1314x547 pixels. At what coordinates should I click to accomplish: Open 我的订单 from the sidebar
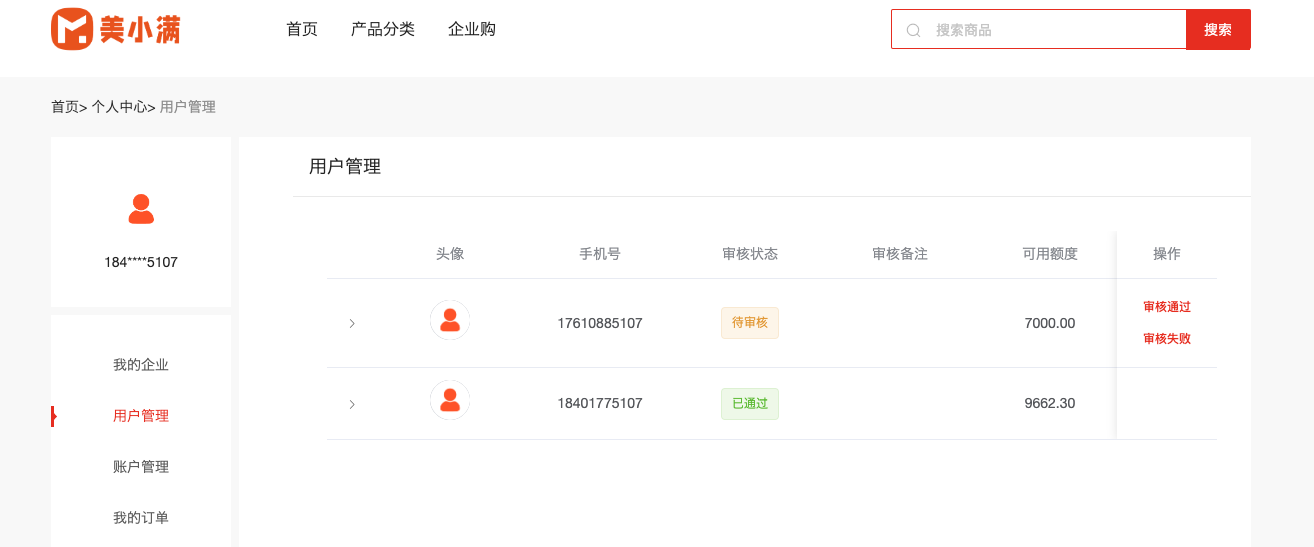coord(141,518)
